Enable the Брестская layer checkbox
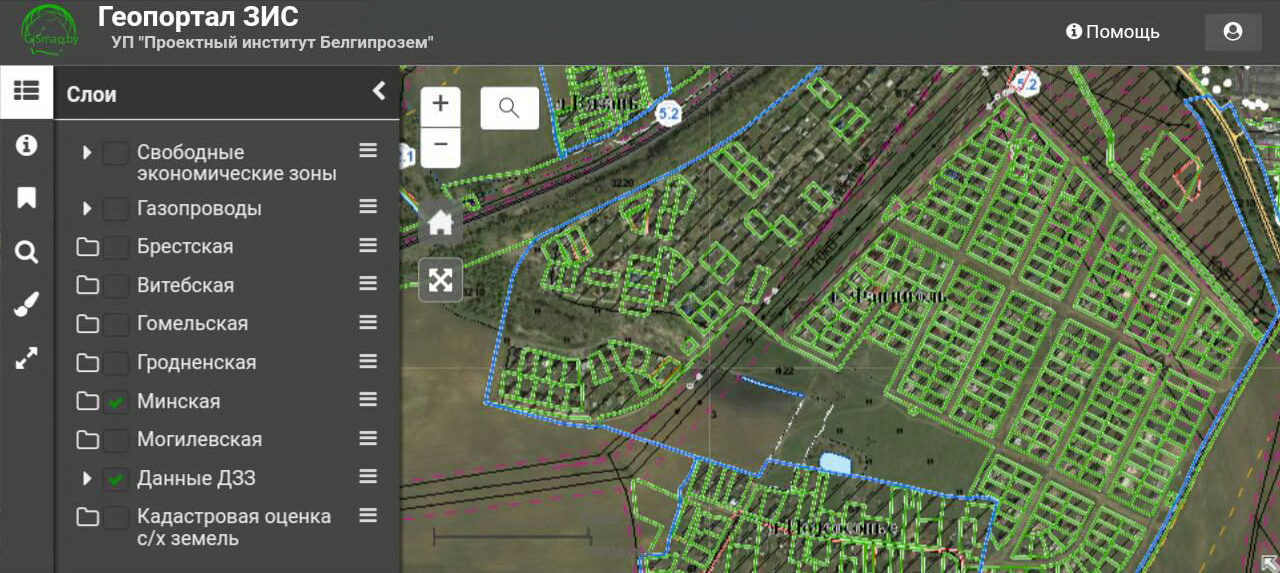This screenshot has width=1280, height=573. (116, 247)
